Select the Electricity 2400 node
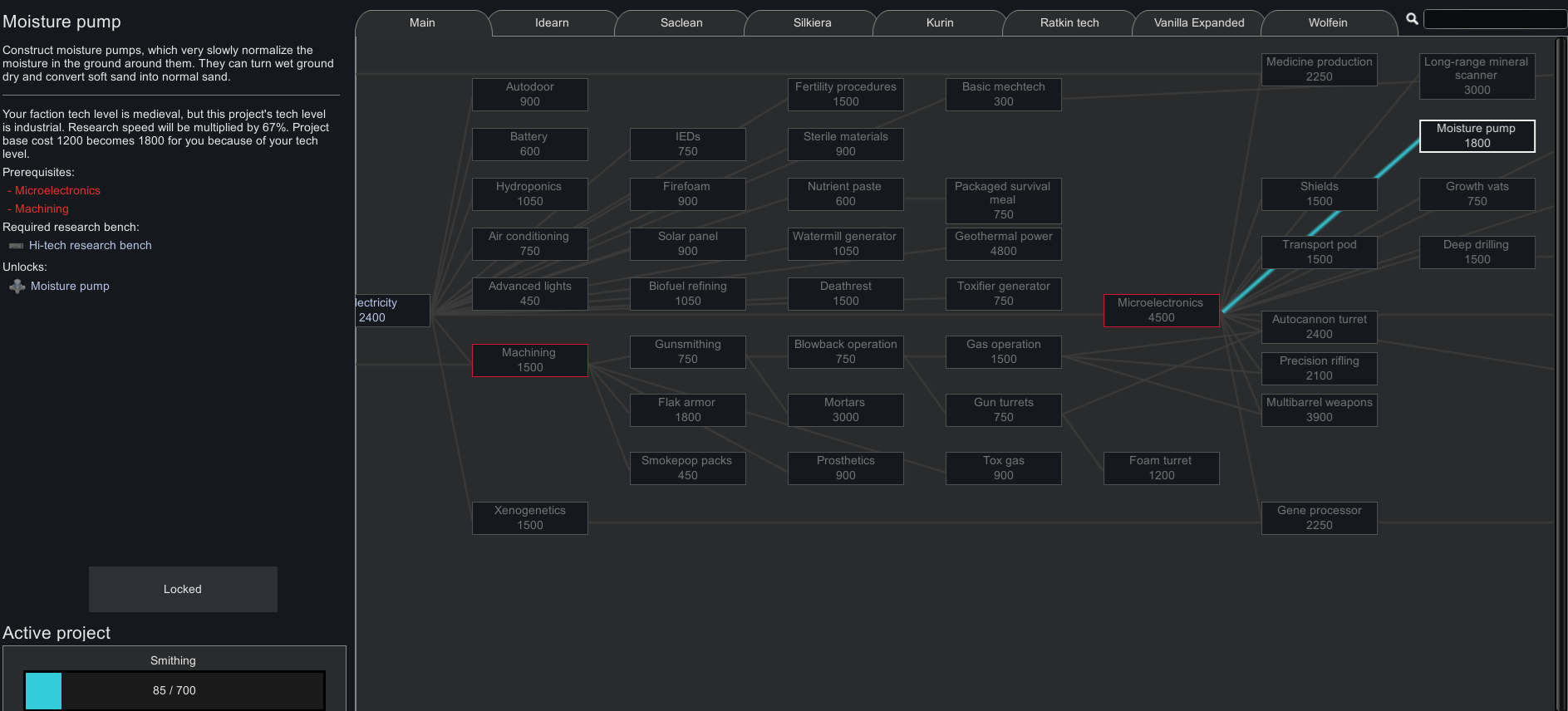1568x711 pixels. click(x=392, y=311)
